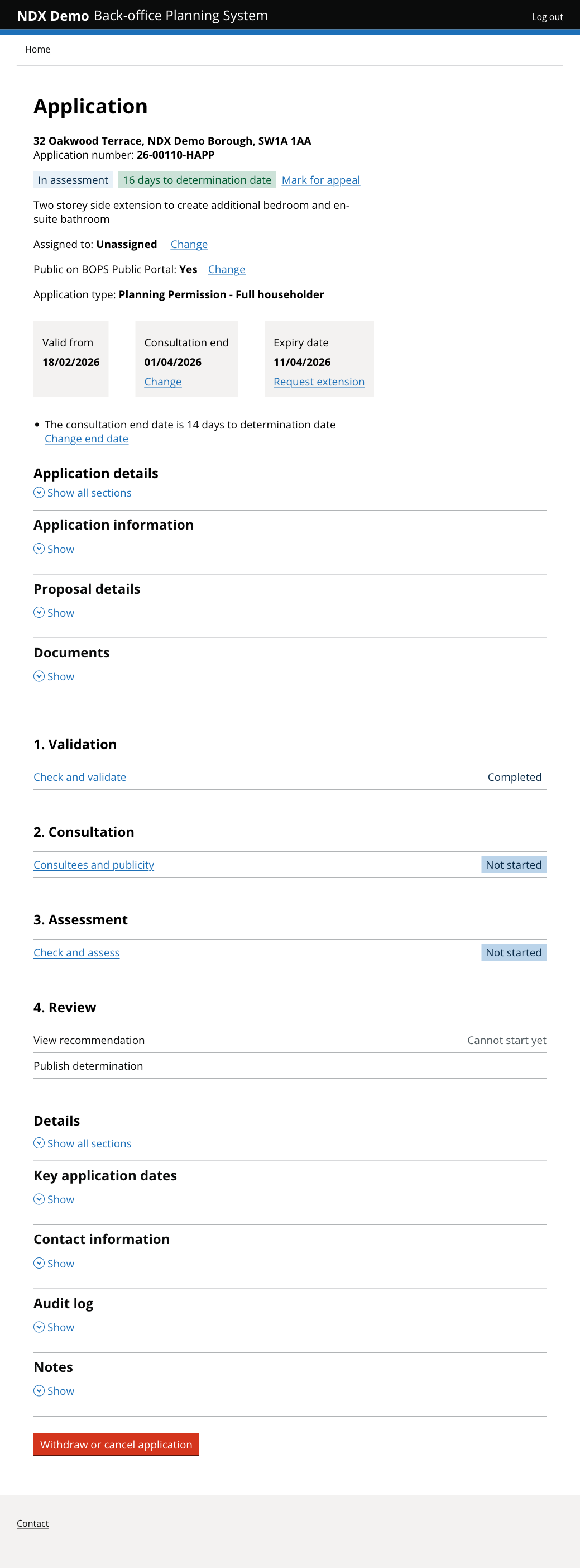Open the Home breadcrumb link
Viewport: 580px width, 1568px height.
click(x=38, y=49)
